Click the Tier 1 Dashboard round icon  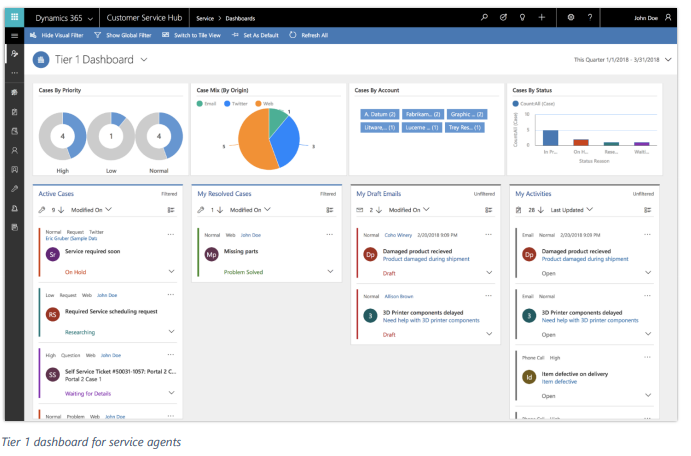(x=41, y=59)
